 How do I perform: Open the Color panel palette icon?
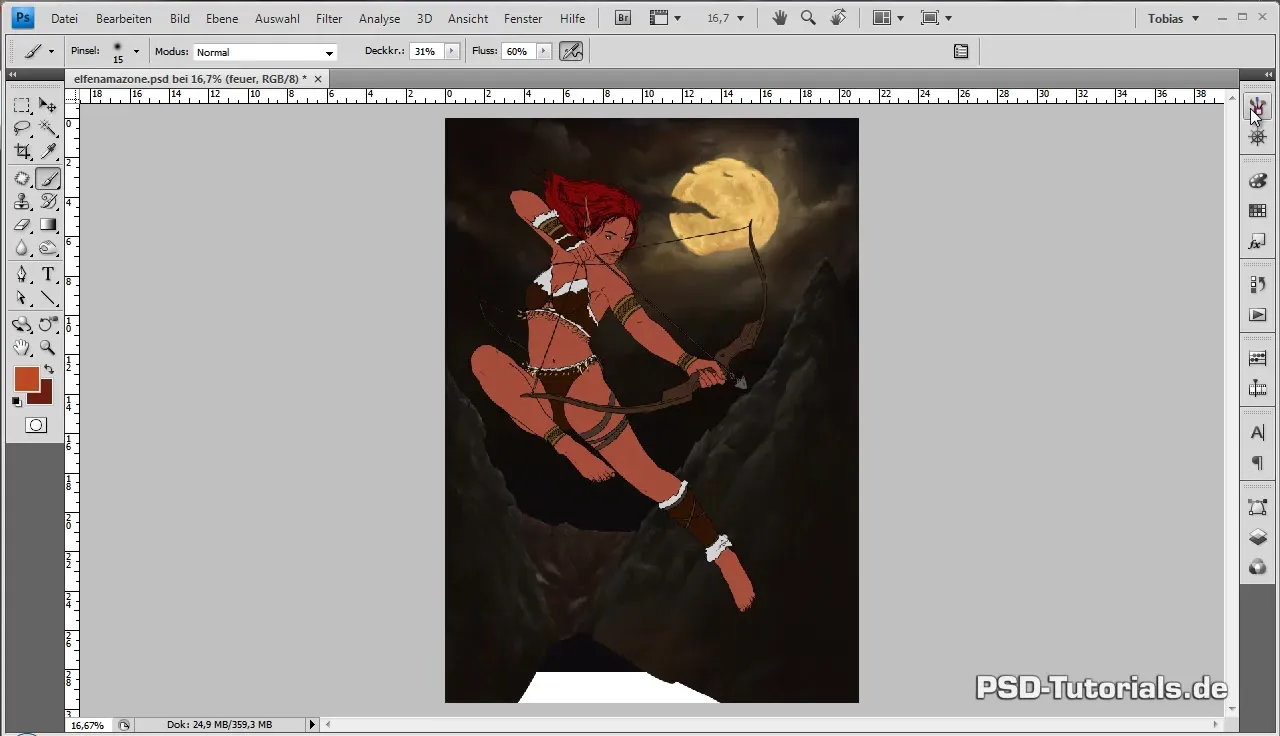(1258, 181)
